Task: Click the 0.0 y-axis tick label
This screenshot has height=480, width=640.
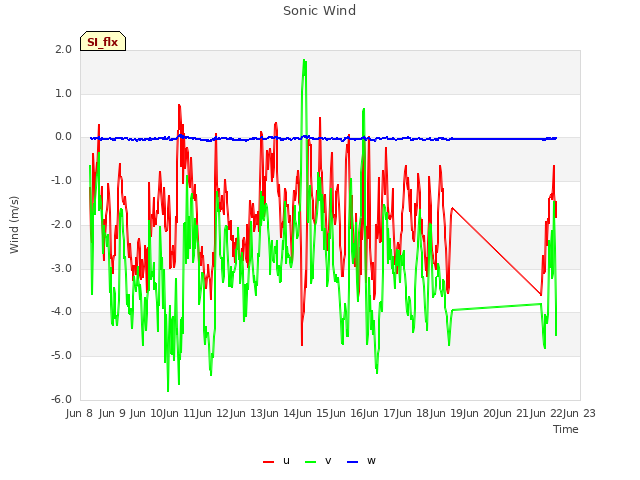Action: pos(63,137)
